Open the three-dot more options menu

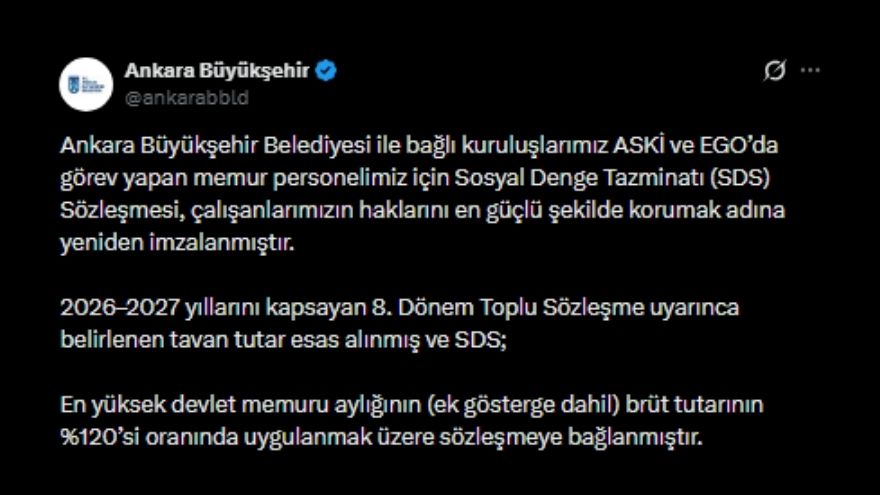point(810,71)
